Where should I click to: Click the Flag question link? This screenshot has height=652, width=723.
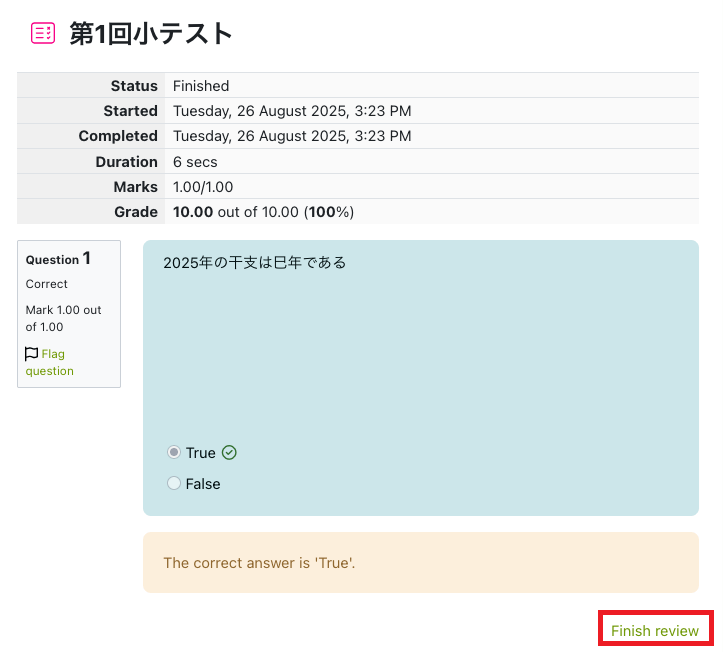[x=50, y=362]
